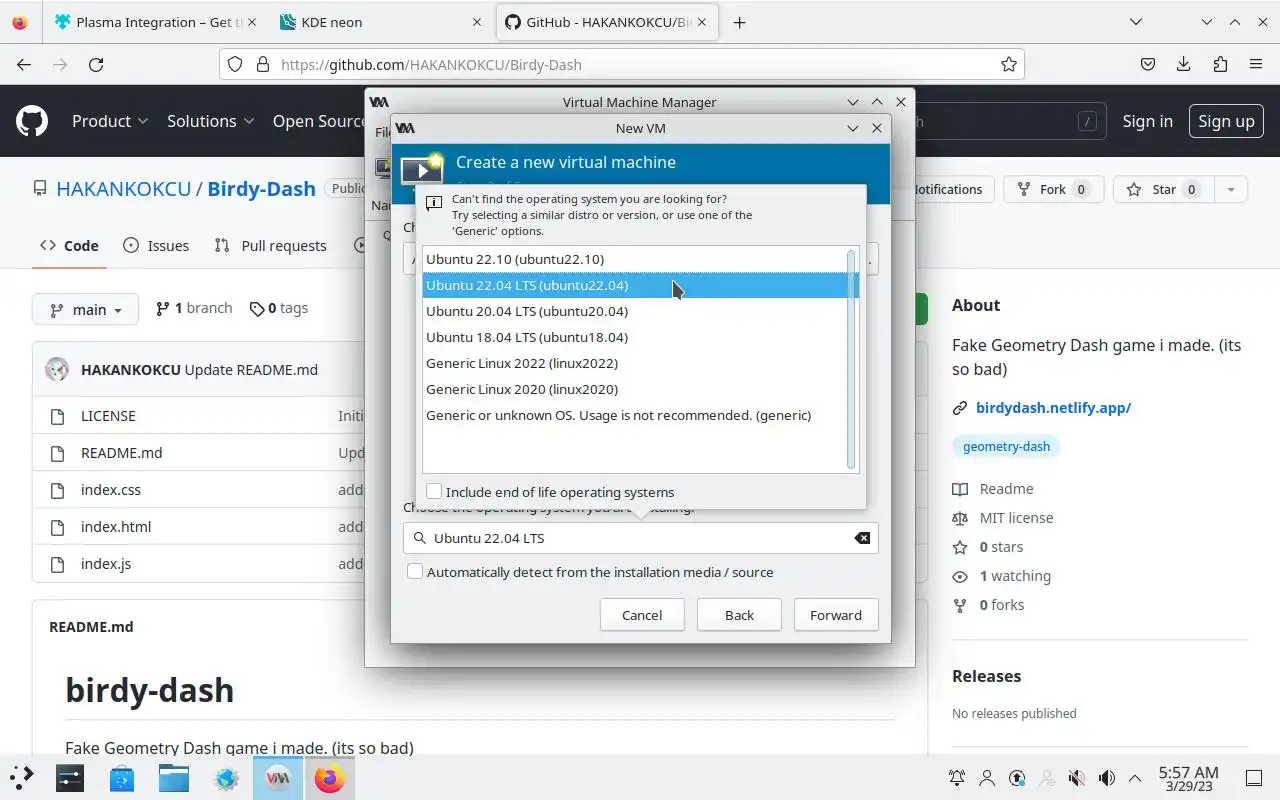The width and height of the screenshot is (1280, 800).
Task: Open updates tray icon
Action: click(1017, 778)
